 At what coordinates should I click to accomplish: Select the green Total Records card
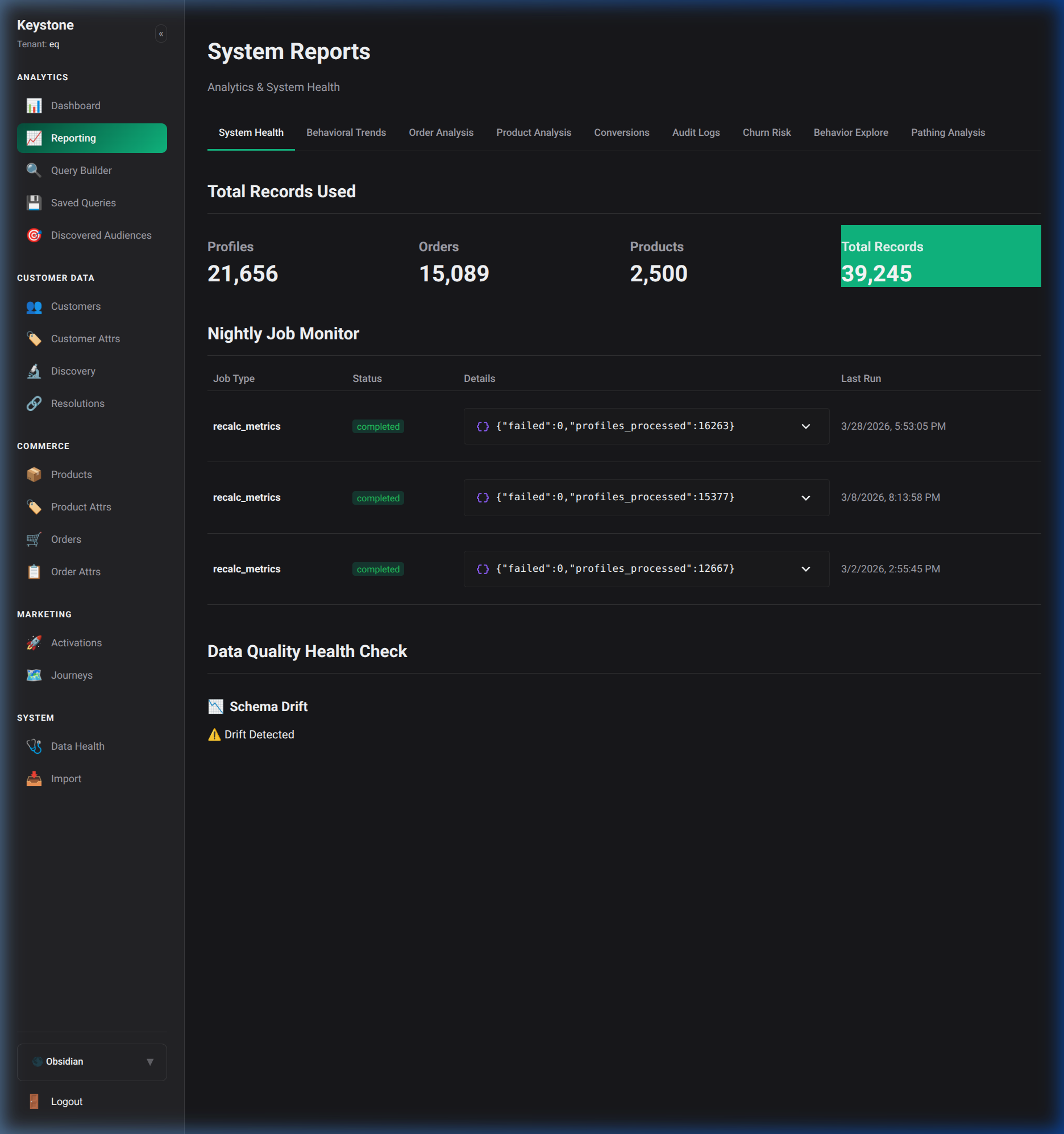tap(941, 256)
